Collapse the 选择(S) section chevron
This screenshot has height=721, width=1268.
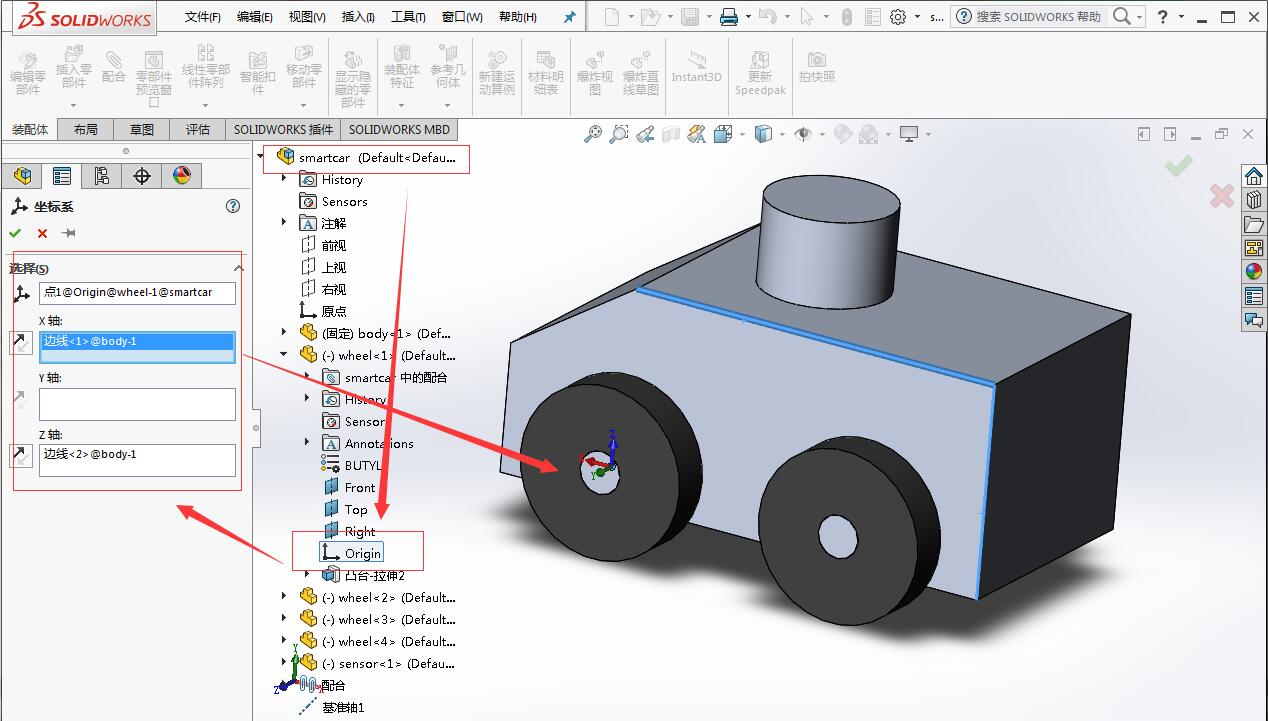pyautogui.click(x=238, y=268)
